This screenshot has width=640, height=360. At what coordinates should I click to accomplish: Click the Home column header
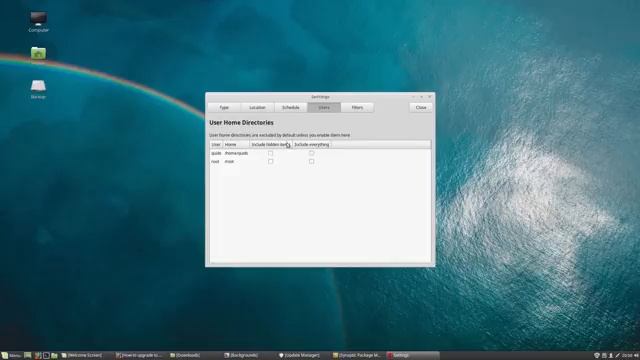tap(236, 144)
